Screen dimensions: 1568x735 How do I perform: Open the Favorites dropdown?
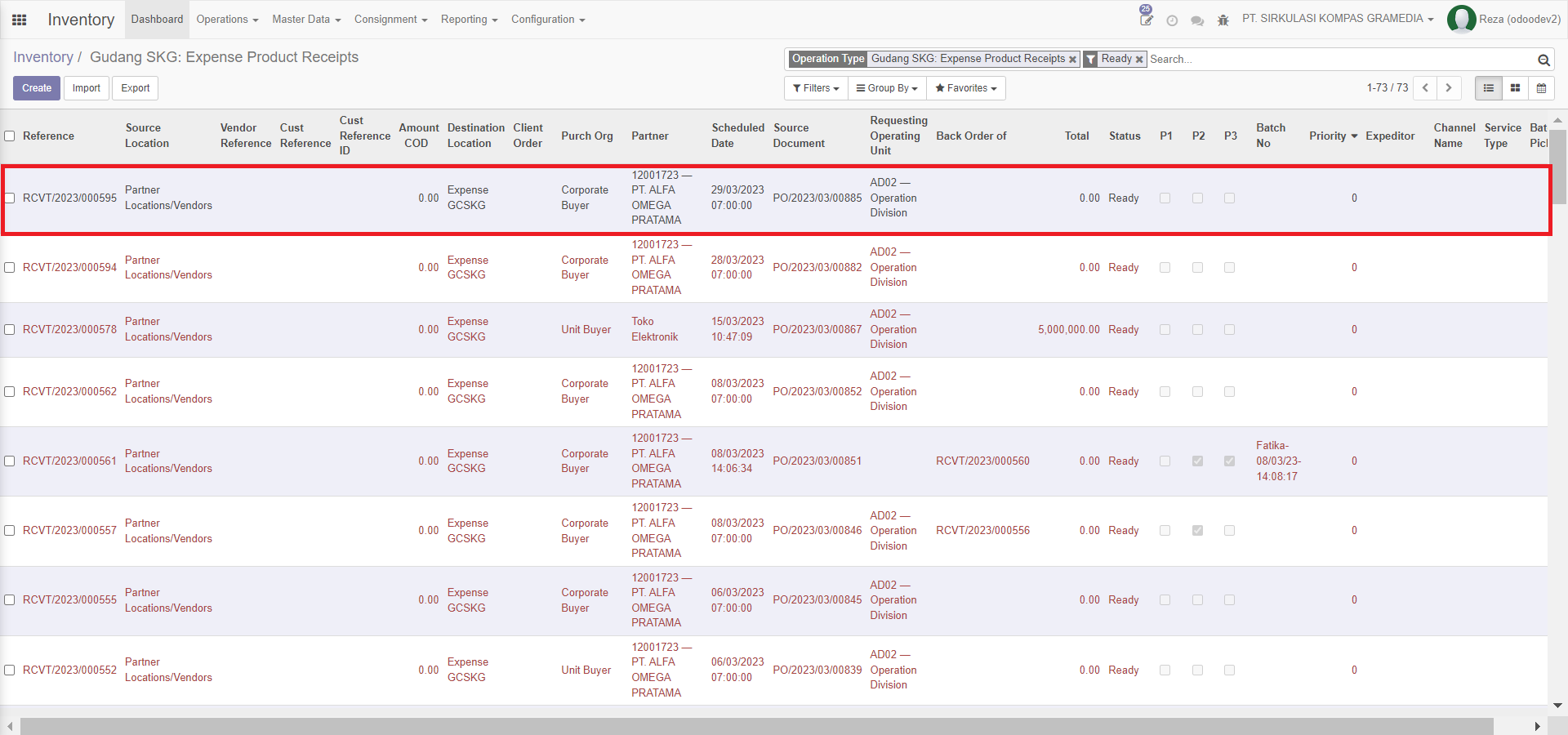coord(966,88)
